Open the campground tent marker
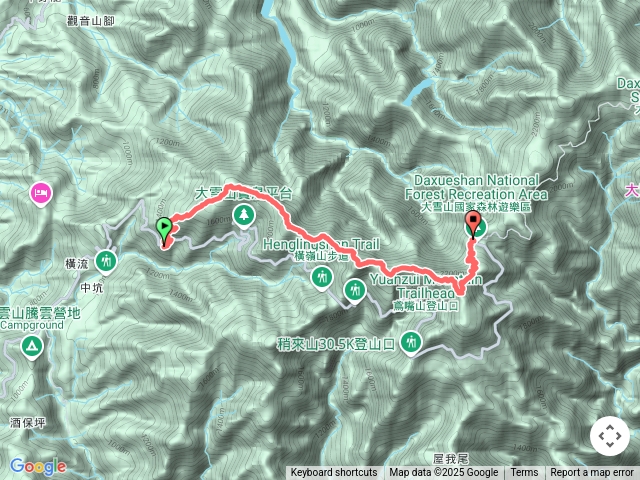 pyautogui.click(x=31, y=347)
